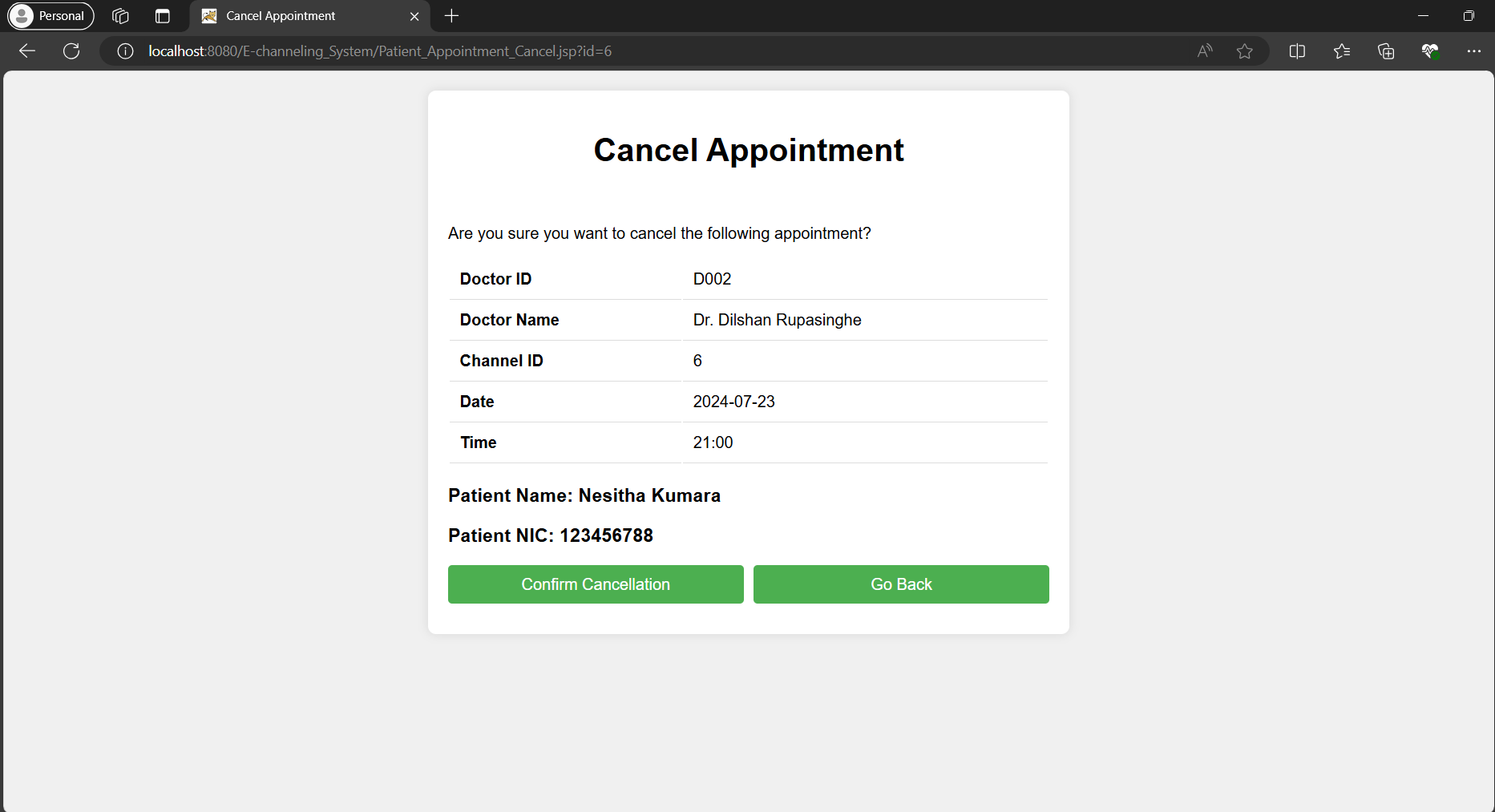Refresh the Cancel Appointment page
Viewport: 1495px width, 812px height.
click(x=71, y=51)
